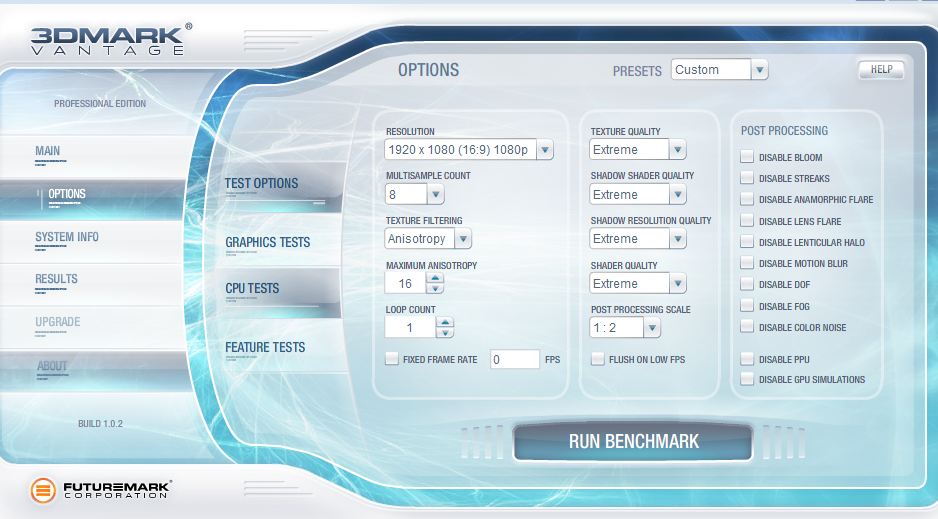Image resolution: width=938 pixels, height=519 pixels.
Task: Check the Disable Lenticular Halo box
Action: (x=747, y=242)
